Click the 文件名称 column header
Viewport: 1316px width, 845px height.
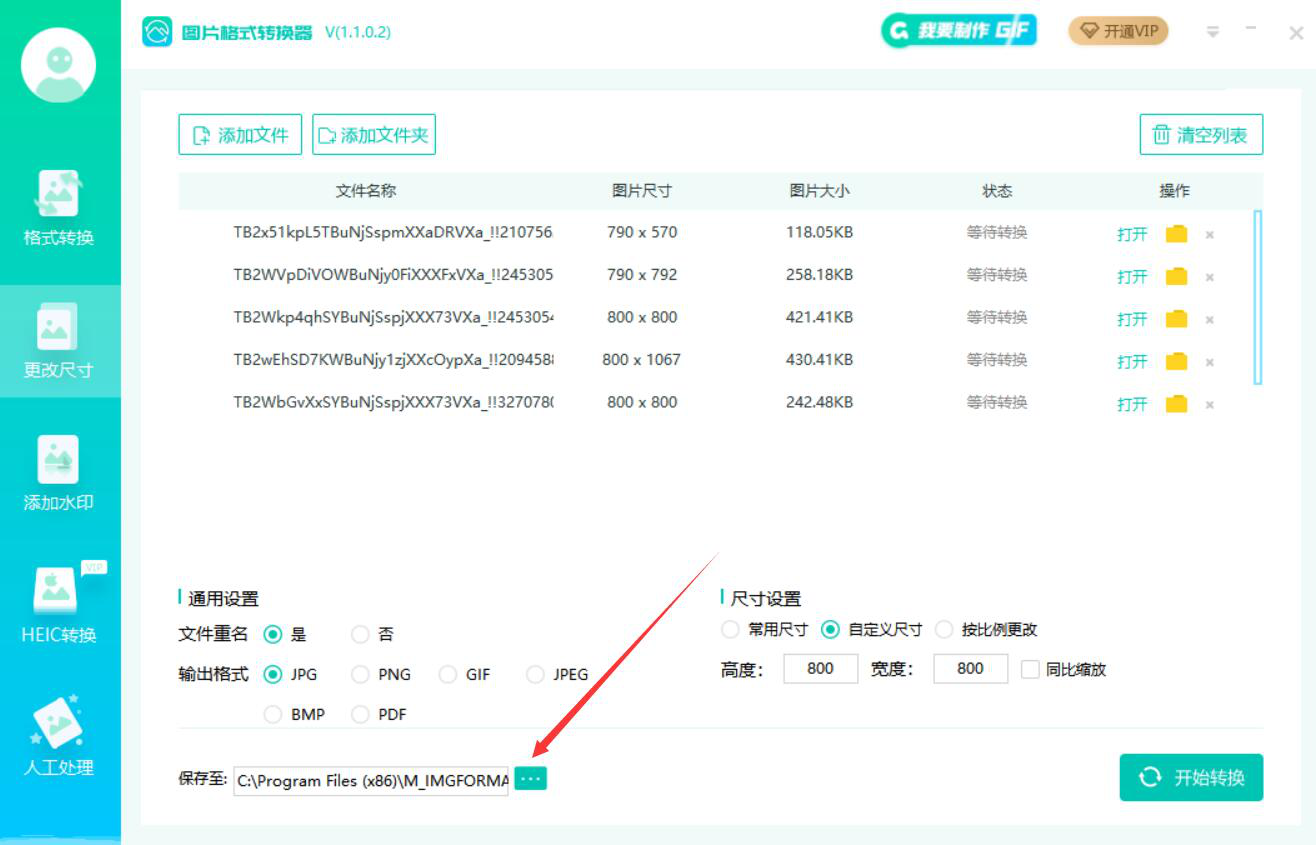(x=366, y=190)
